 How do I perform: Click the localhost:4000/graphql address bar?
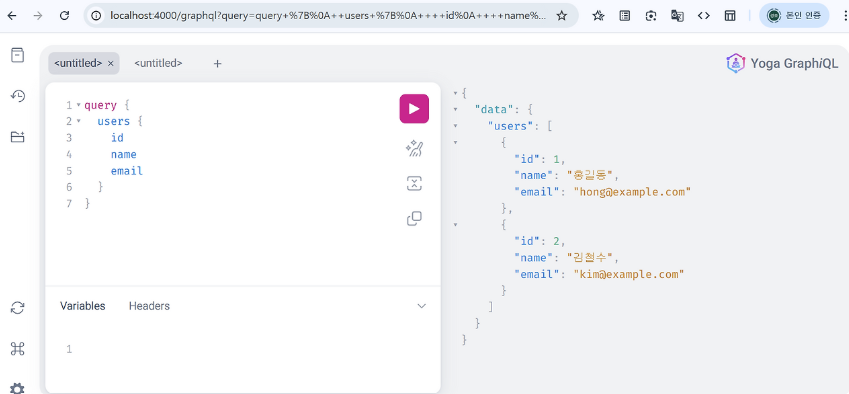[x=327, y=16]
